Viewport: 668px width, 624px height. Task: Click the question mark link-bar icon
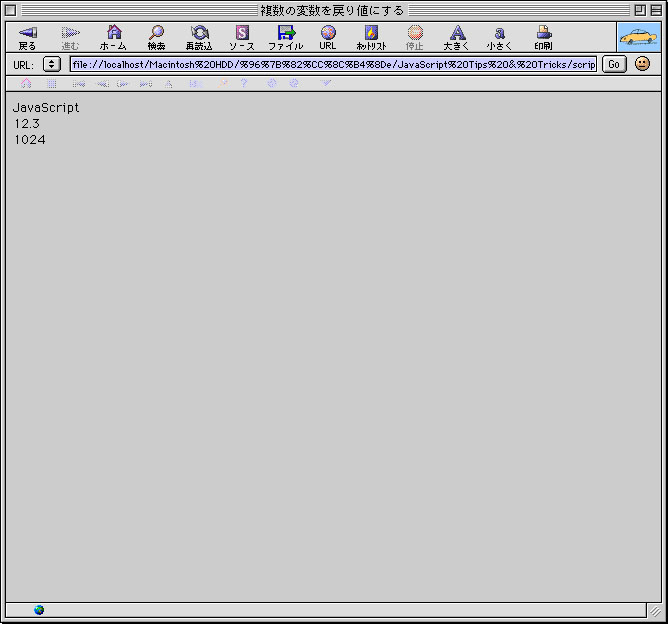click(x=244, y=83)
